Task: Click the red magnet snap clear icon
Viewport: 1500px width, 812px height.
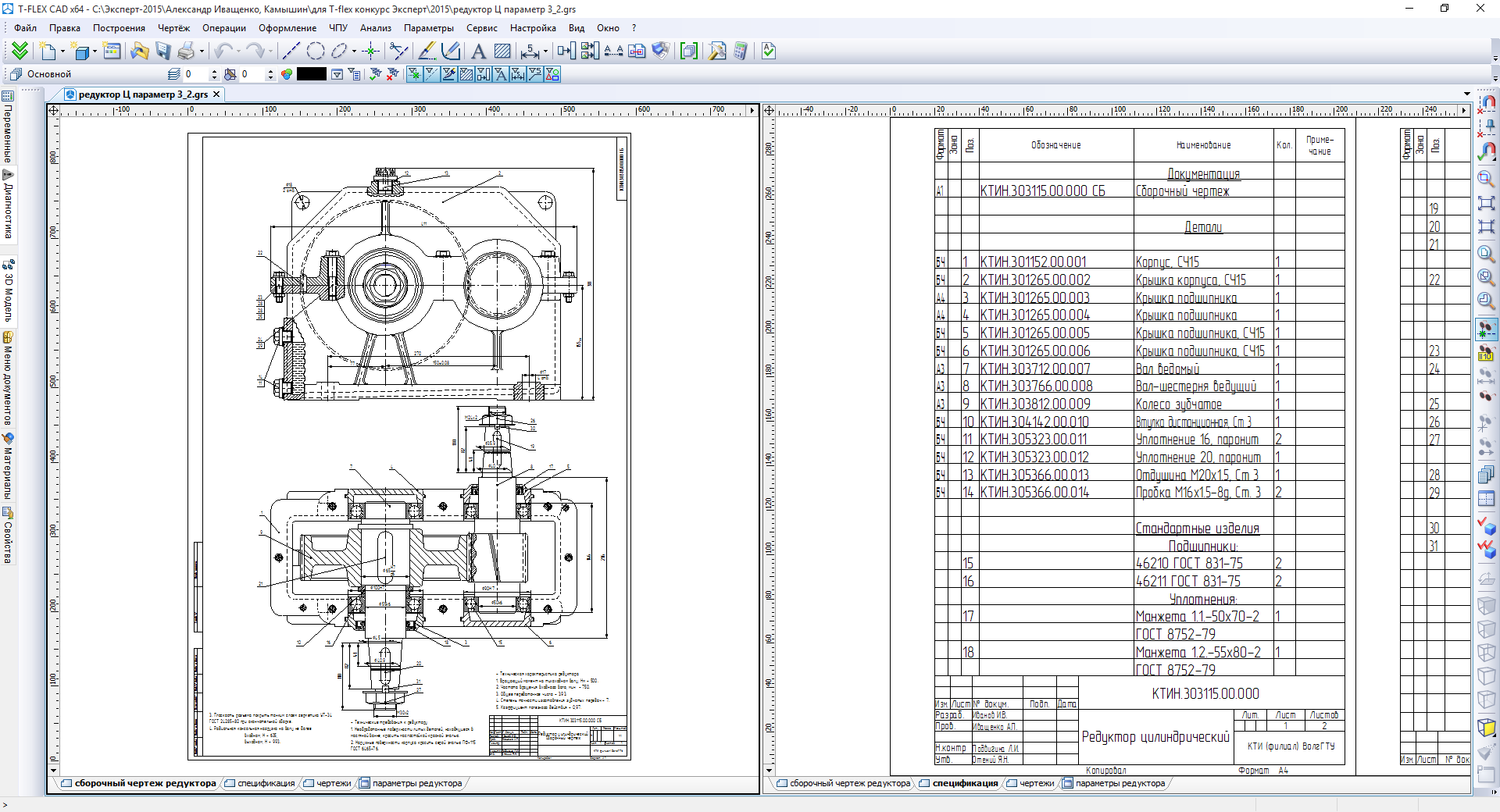Action: [1486, 104]
